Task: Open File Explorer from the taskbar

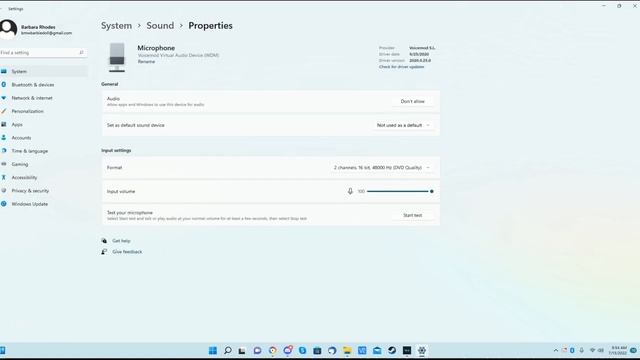Action: point(347,350)
